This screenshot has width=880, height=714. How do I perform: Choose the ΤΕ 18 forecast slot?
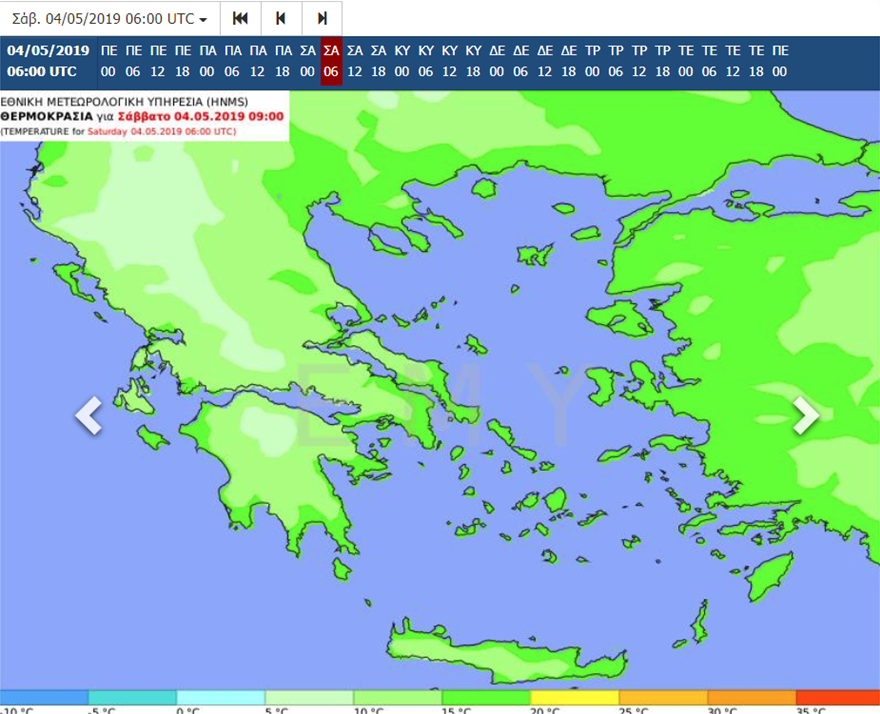pos(756,61)
